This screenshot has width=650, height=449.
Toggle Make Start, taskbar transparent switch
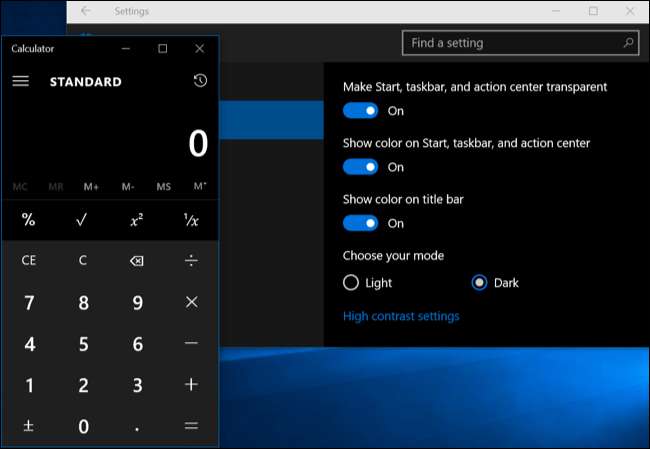[360, 111]
